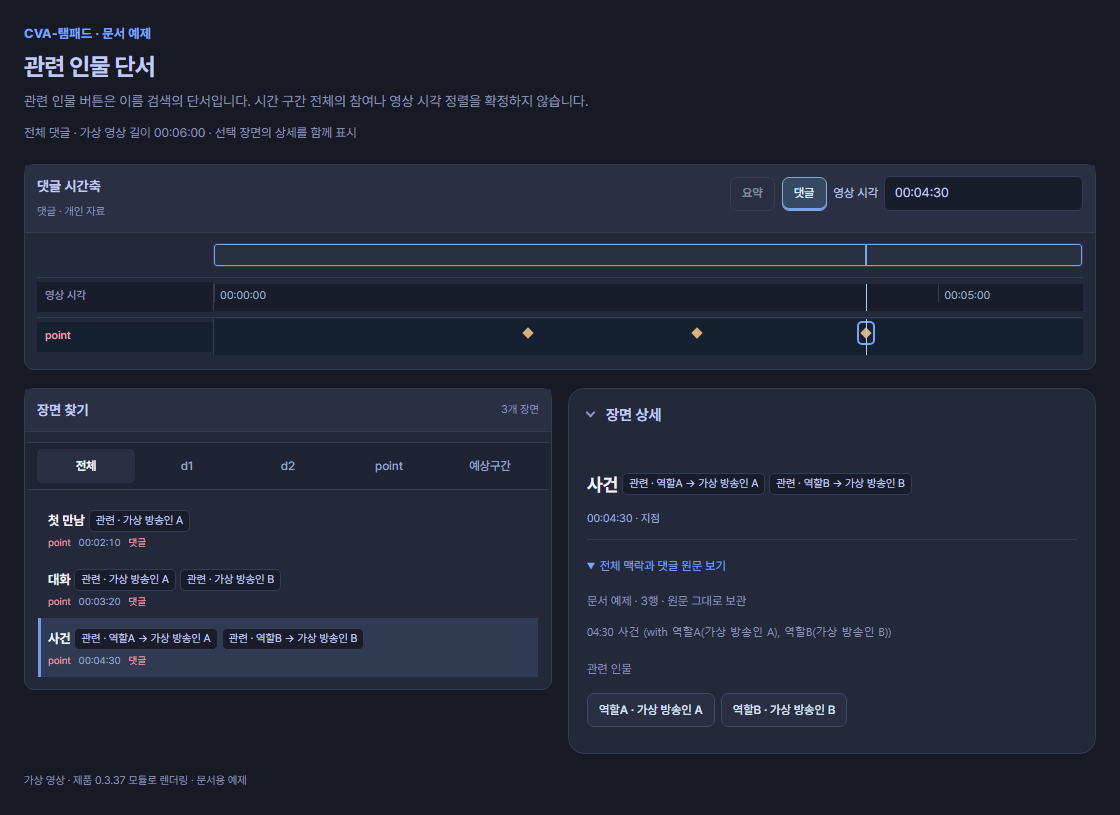Collapse the 장면 상세 panel chevron

590,414
